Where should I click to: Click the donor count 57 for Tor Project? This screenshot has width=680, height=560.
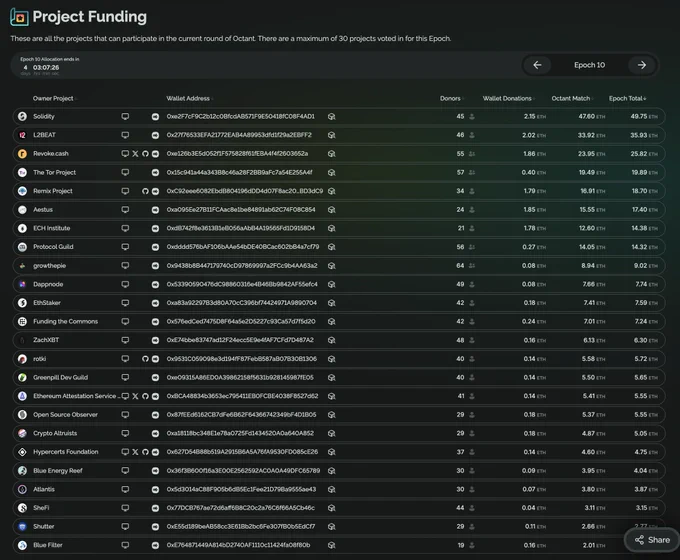(x=460, y=172)
